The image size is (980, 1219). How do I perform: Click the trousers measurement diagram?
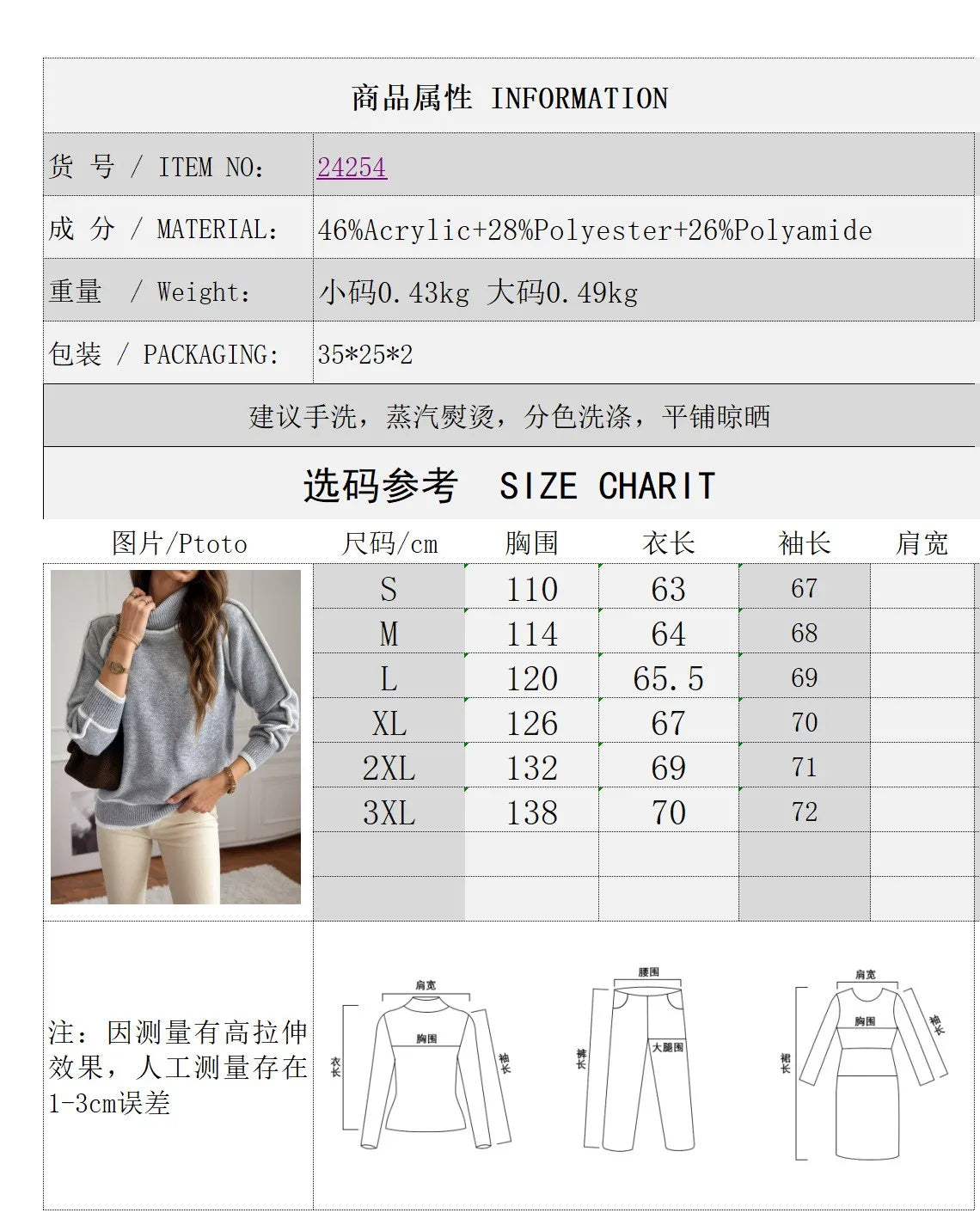pyautogui.click(x=635, y=1059)
